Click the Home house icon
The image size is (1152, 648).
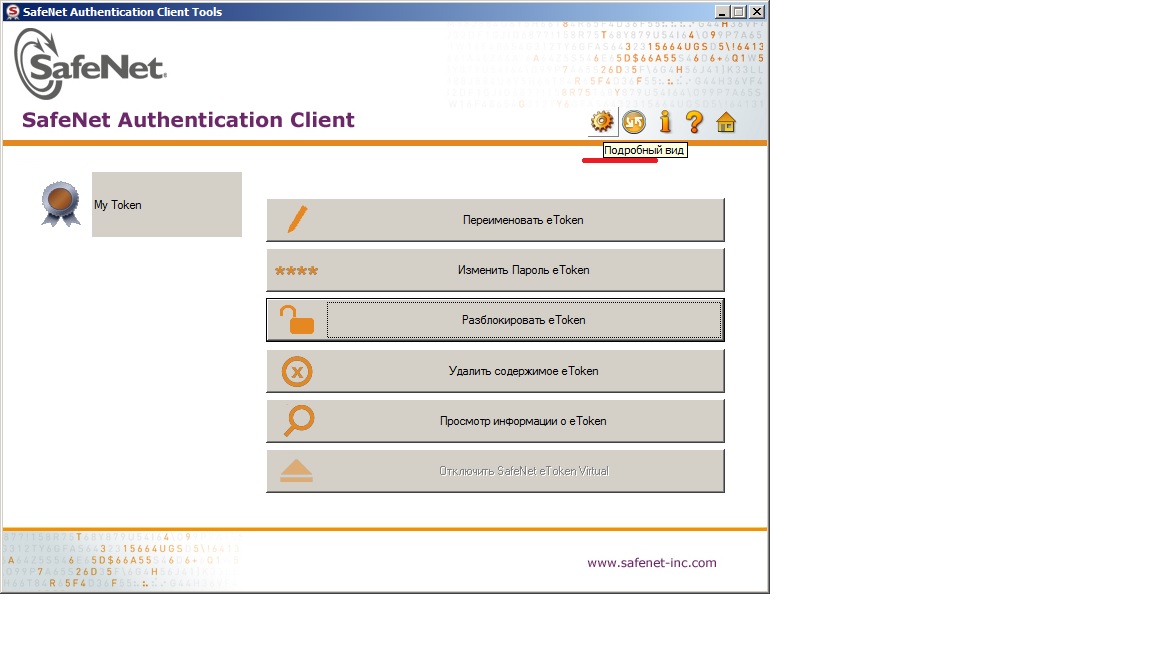point(726,122)
